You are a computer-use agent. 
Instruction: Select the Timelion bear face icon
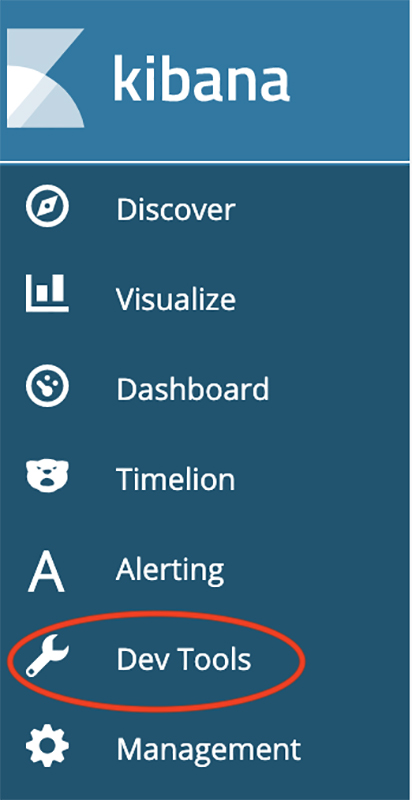point(47,475)
